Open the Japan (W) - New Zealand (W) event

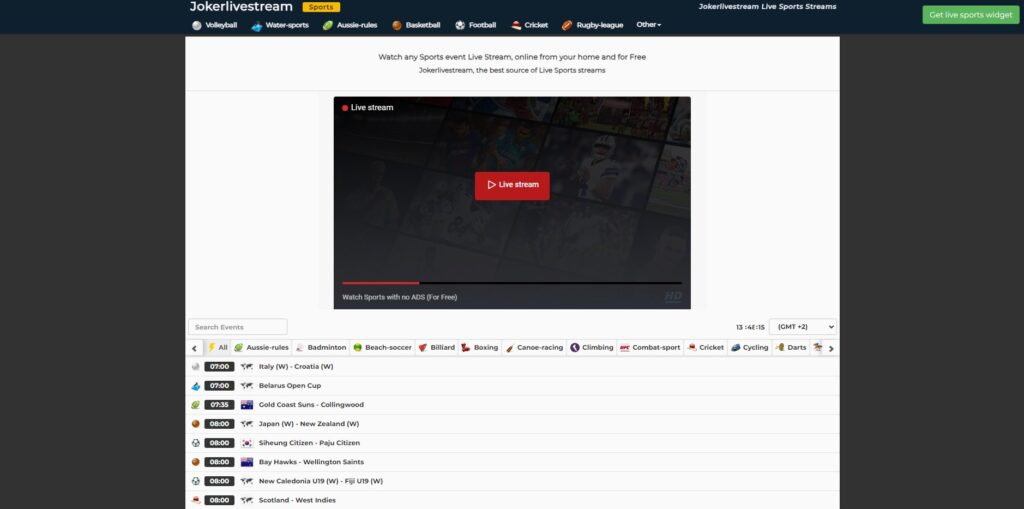pos(309,424)
